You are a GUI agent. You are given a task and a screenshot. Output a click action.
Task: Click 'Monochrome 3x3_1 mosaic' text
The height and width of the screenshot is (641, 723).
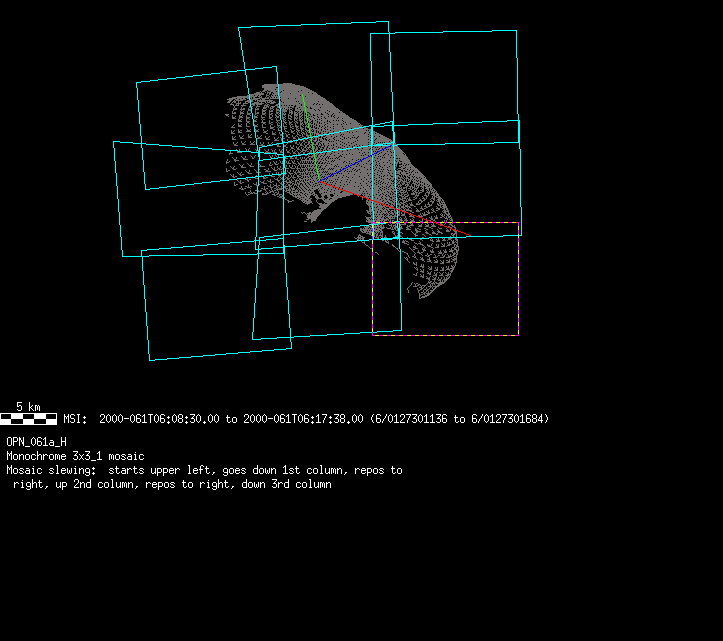[75, 456]
